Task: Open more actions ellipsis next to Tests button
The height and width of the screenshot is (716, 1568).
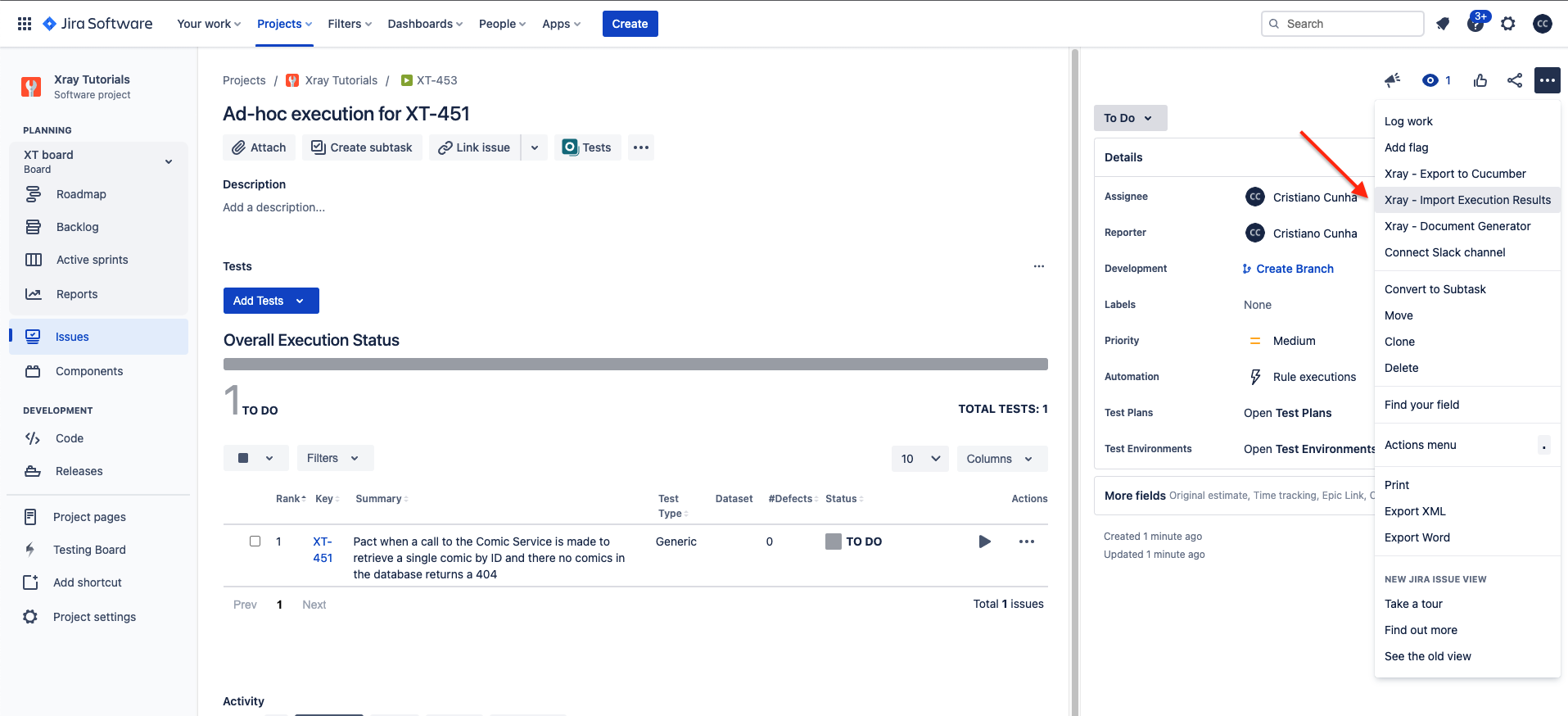Action: tap(641, 147)
